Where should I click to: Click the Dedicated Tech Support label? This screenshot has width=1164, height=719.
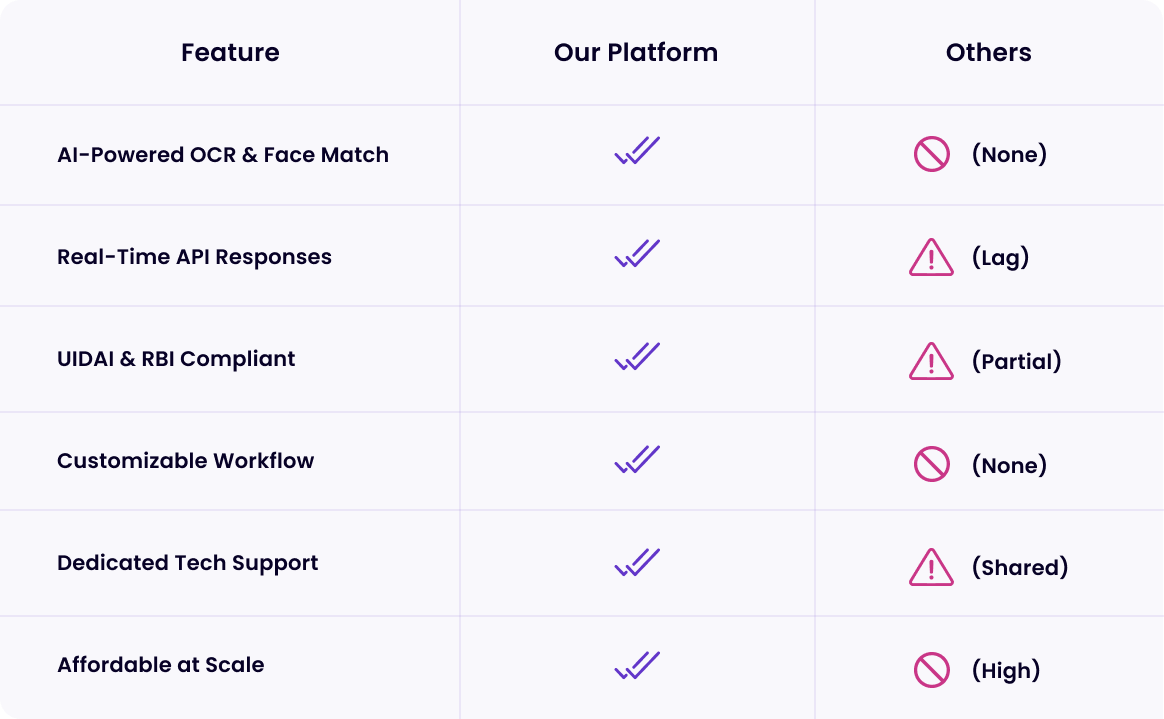188,563
